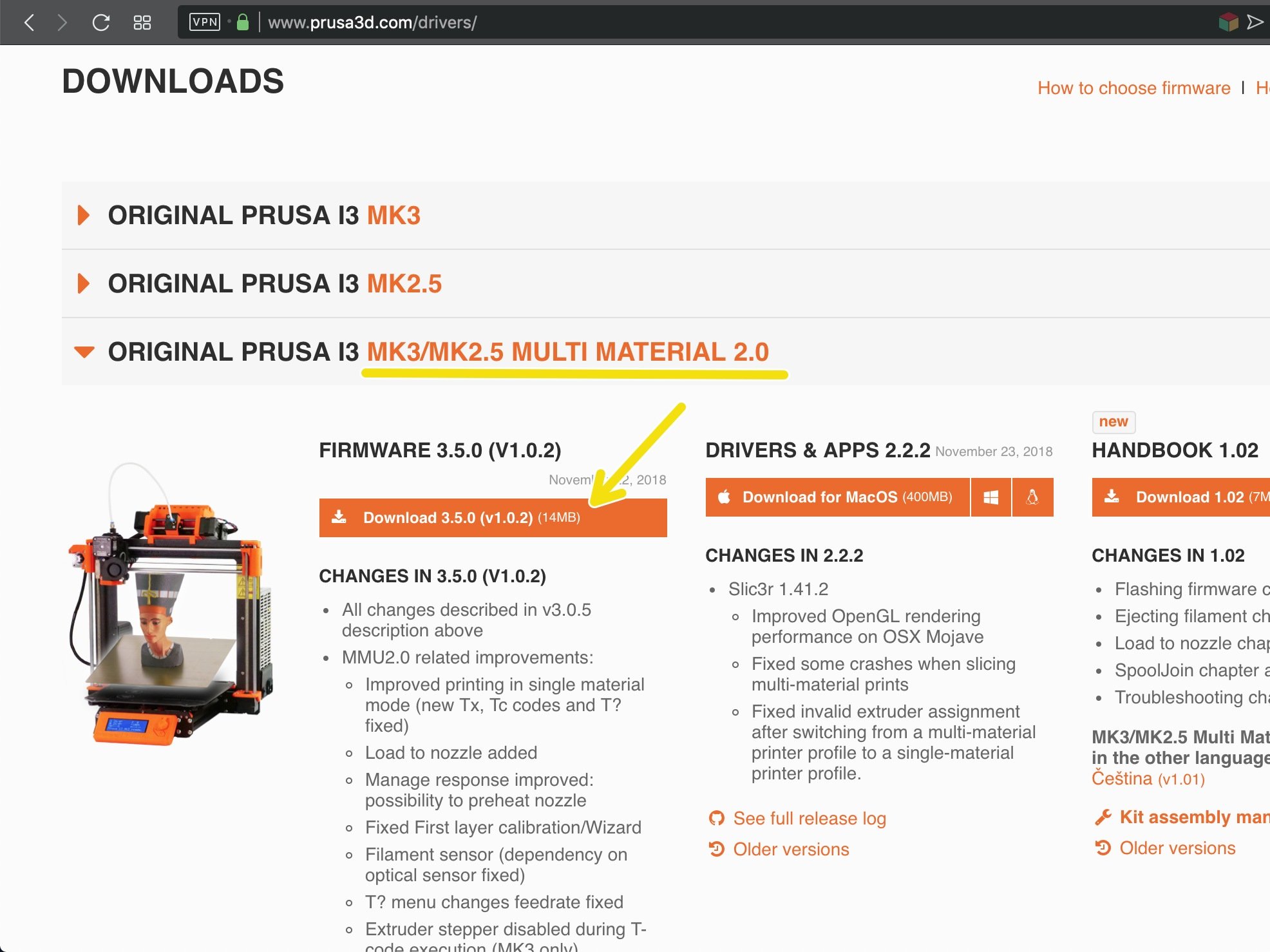Click the URL address field
This screenshot has width=1270, height=952.
tap(580, 23)
